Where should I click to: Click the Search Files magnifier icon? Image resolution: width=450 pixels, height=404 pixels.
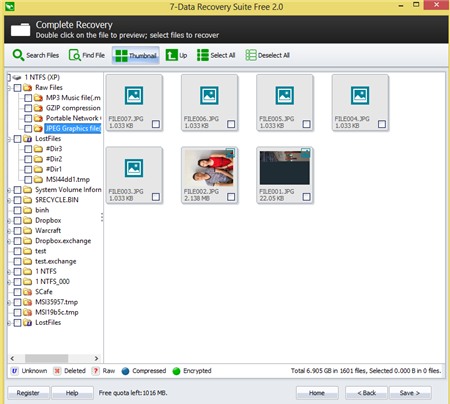tap(18, 55)
